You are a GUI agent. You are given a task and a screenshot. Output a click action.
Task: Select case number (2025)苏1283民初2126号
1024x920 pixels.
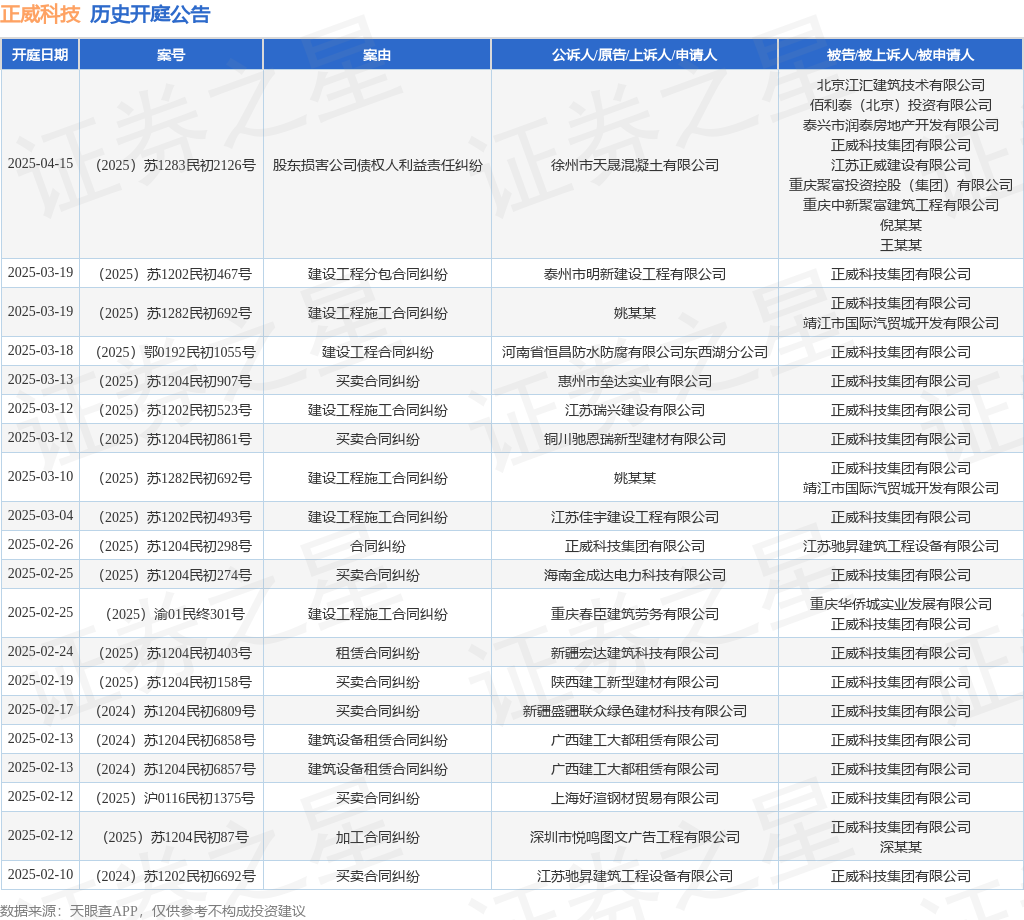coord(176,165)
